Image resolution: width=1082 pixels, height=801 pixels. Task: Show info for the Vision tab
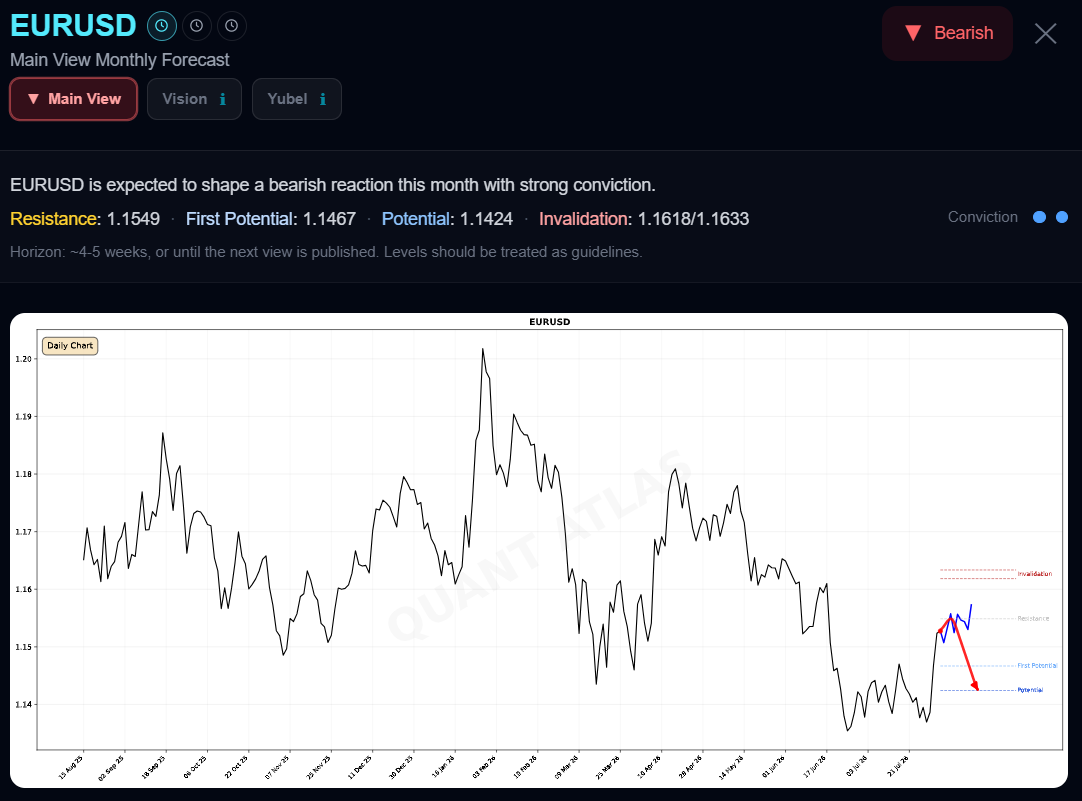222,99
